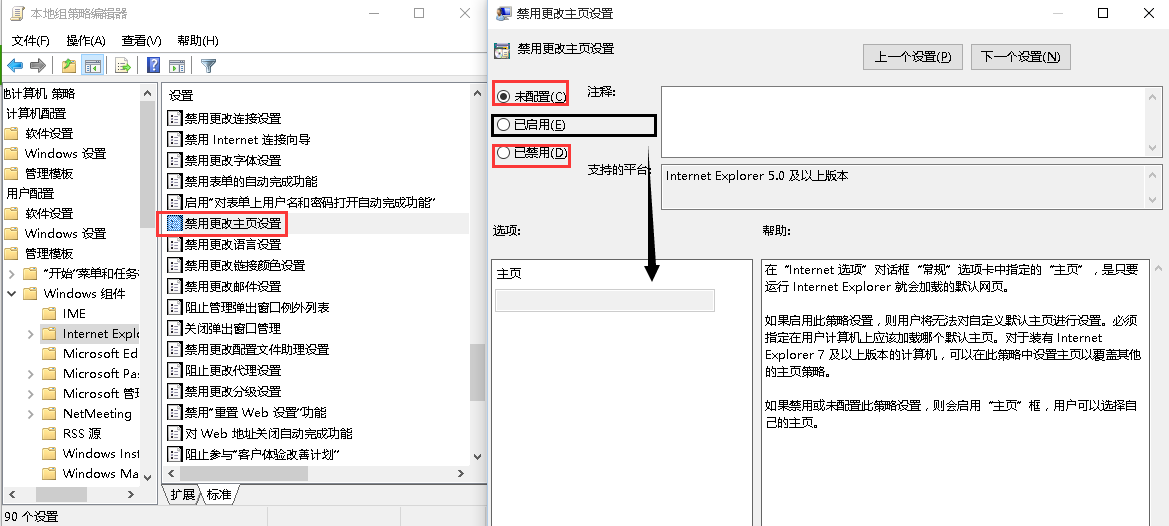The height and width of the screenshot is (526, 1169).
Task: Select 用户配置 管理模板 tree item
Action: 49,253
